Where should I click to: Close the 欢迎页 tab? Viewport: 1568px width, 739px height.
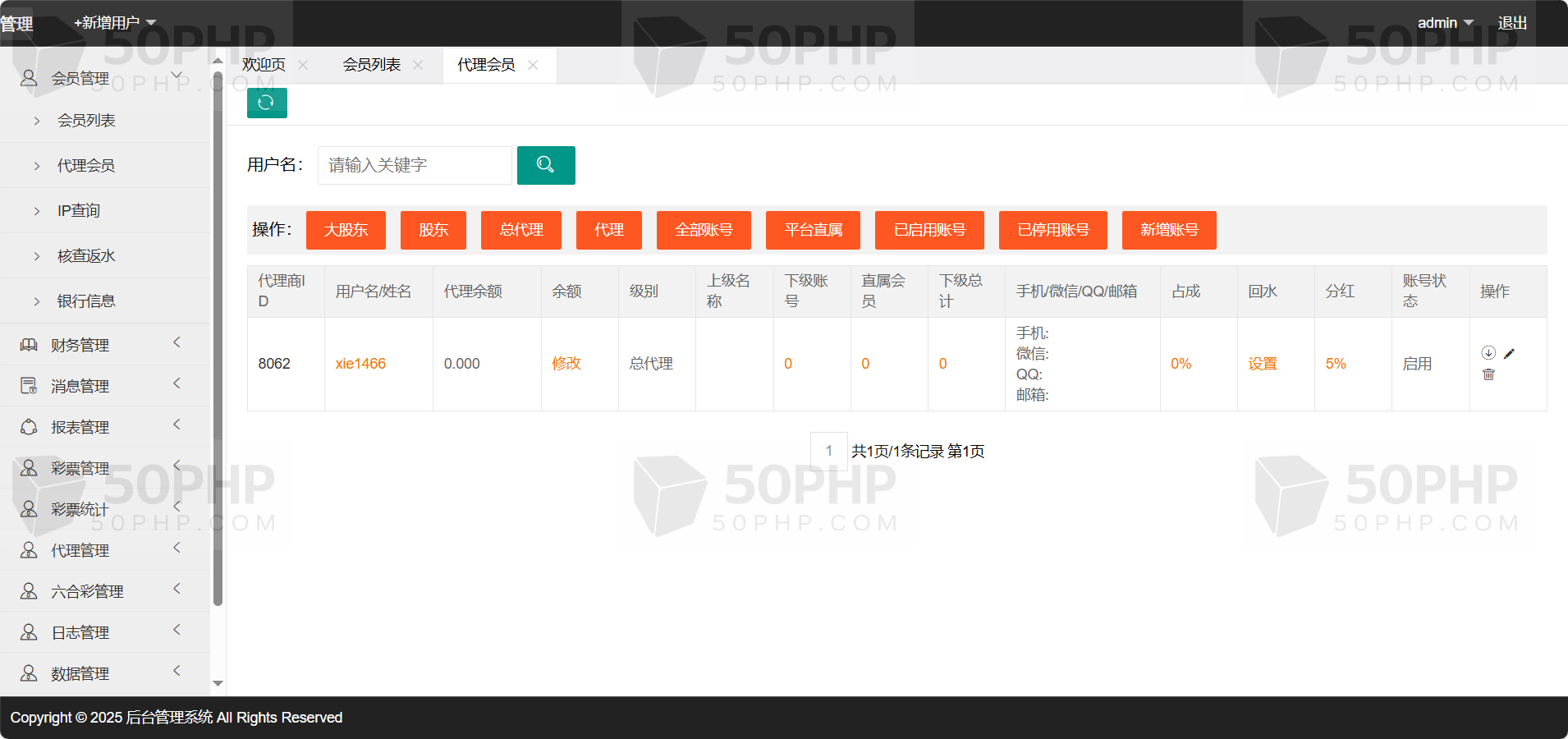tap(303, 65)
